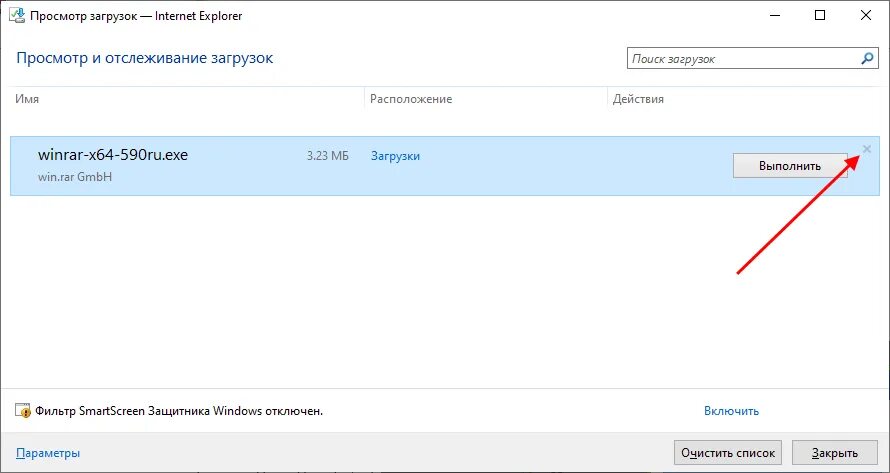The width and height of the screenshot is (890, 473).
Task: Click the magnifier search icon
Action: [x=867, y=58]
